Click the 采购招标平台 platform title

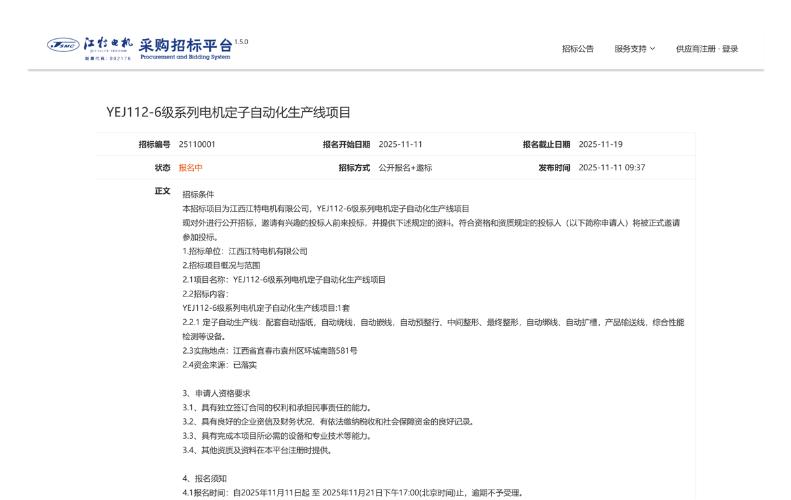pos(185,45)
